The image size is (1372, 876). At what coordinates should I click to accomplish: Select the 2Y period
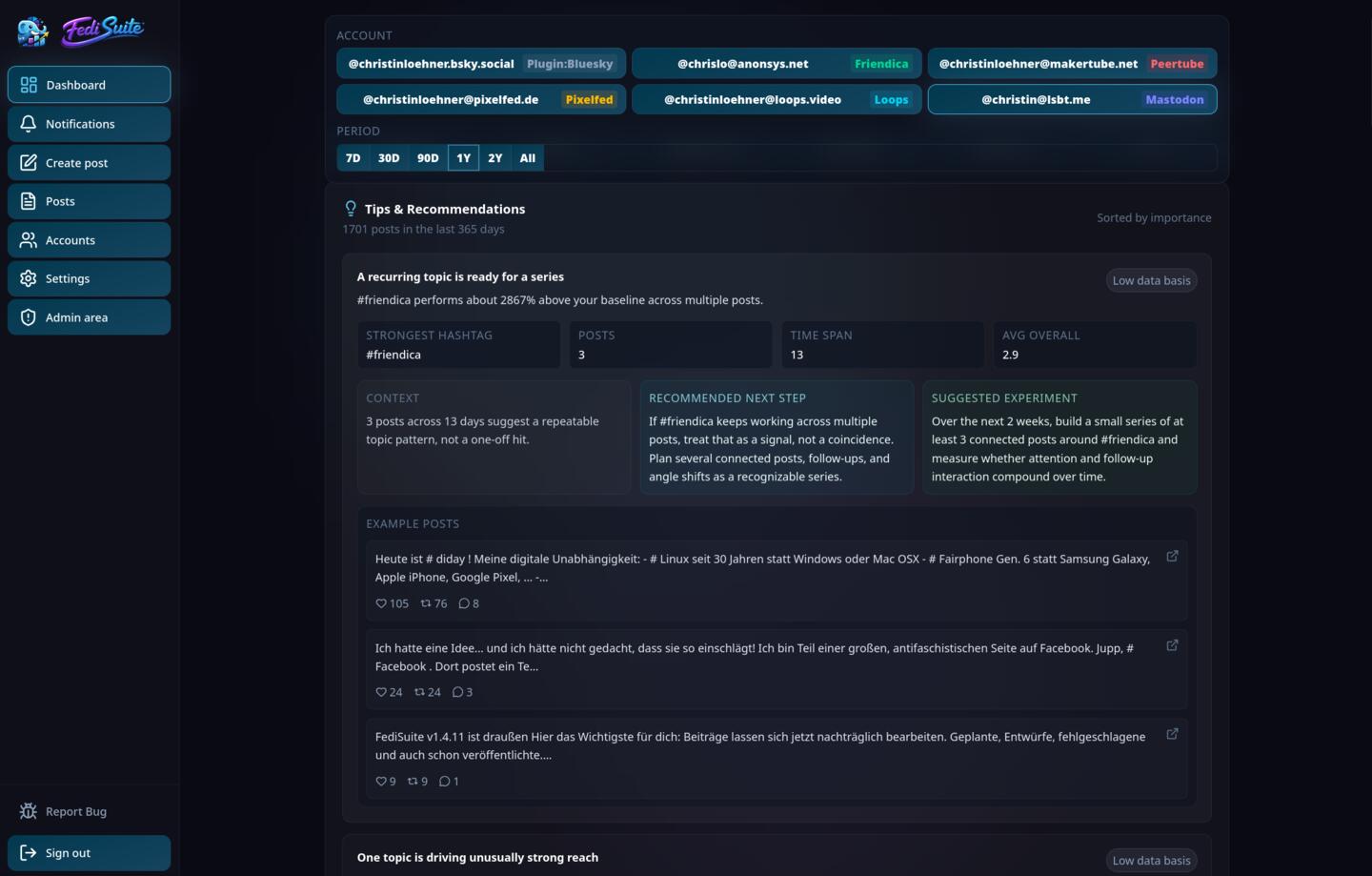pyautogui.click(x=495, y=158)
